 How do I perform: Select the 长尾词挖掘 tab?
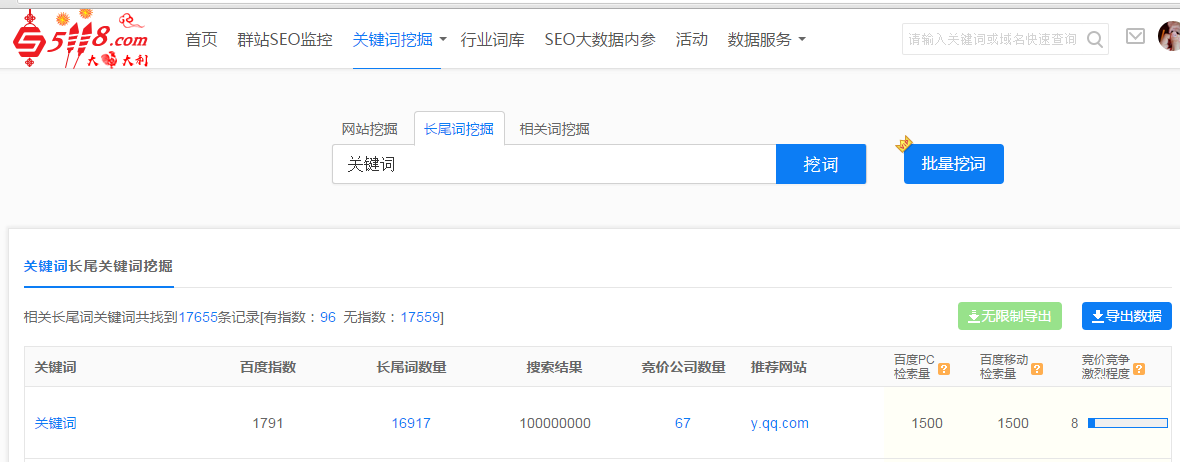459,129
